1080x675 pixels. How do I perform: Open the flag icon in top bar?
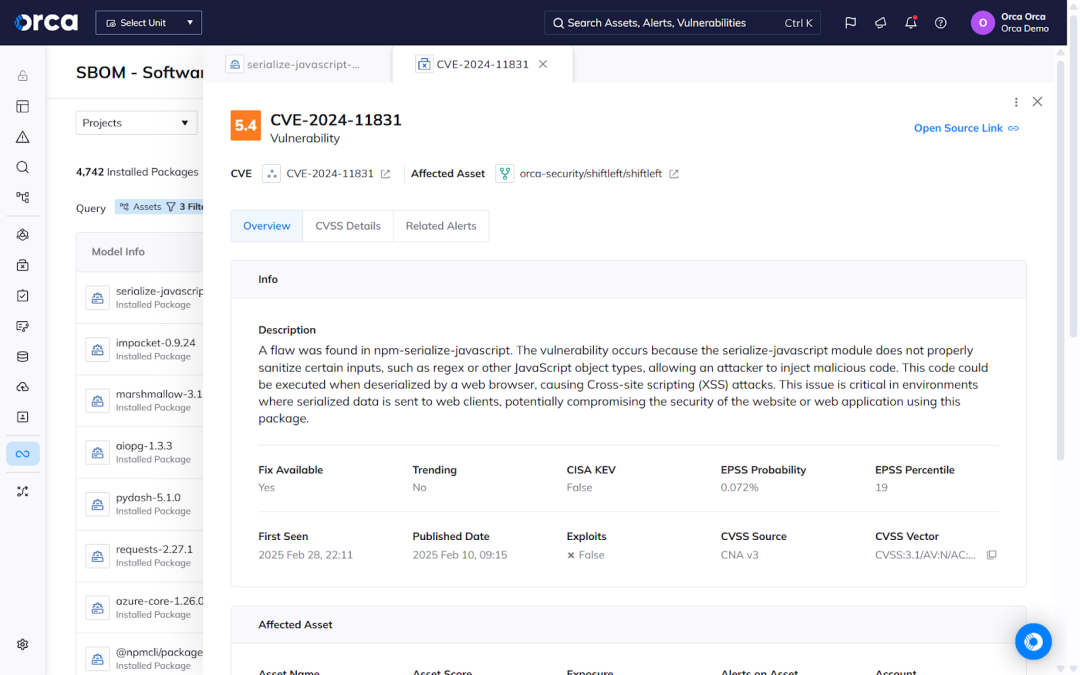pos(851,23)
